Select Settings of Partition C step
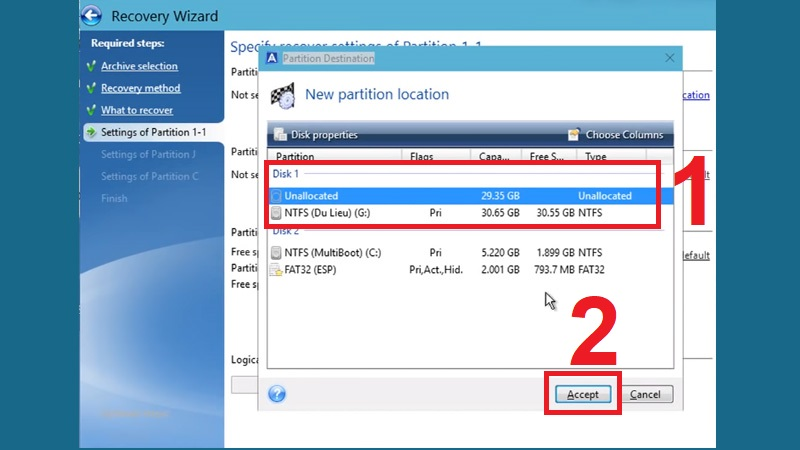 coord(149,176)
